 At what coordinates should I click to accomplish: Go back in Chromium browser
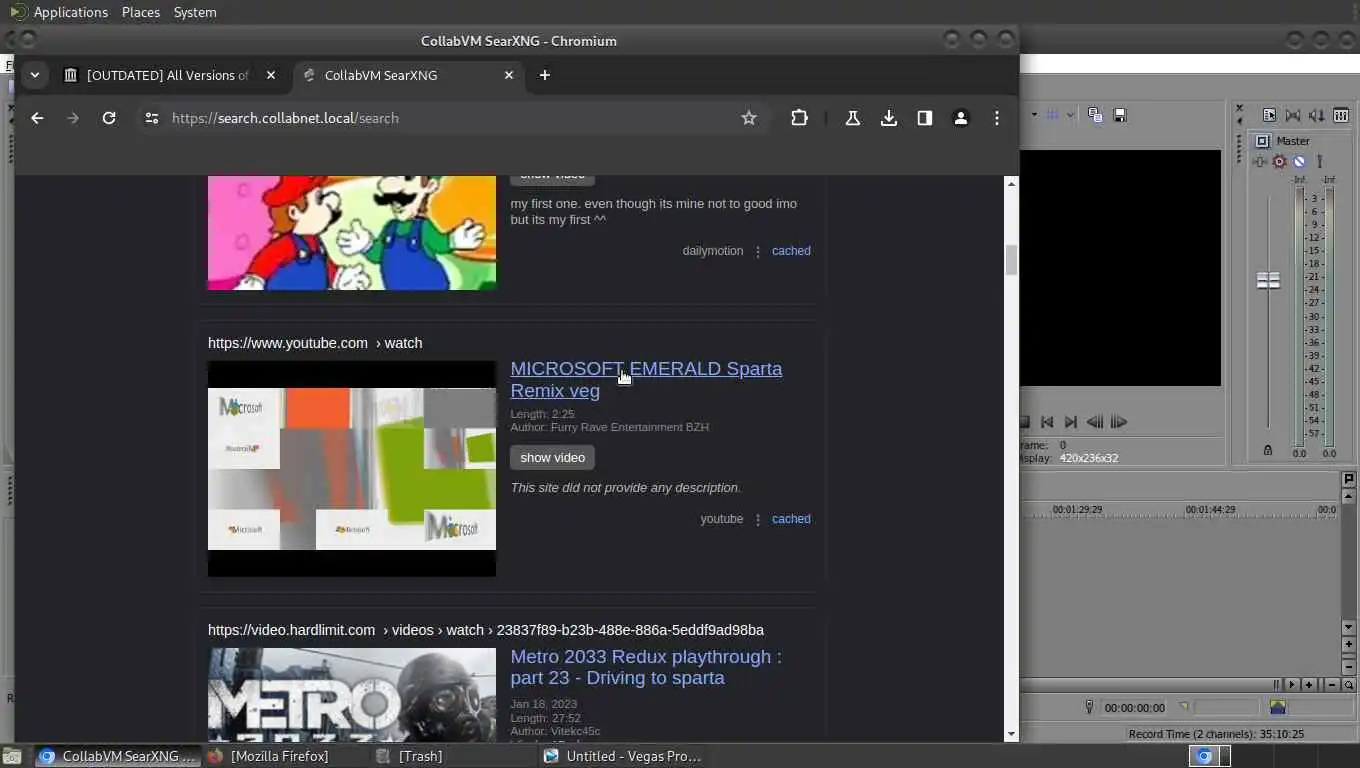(37, 118)
